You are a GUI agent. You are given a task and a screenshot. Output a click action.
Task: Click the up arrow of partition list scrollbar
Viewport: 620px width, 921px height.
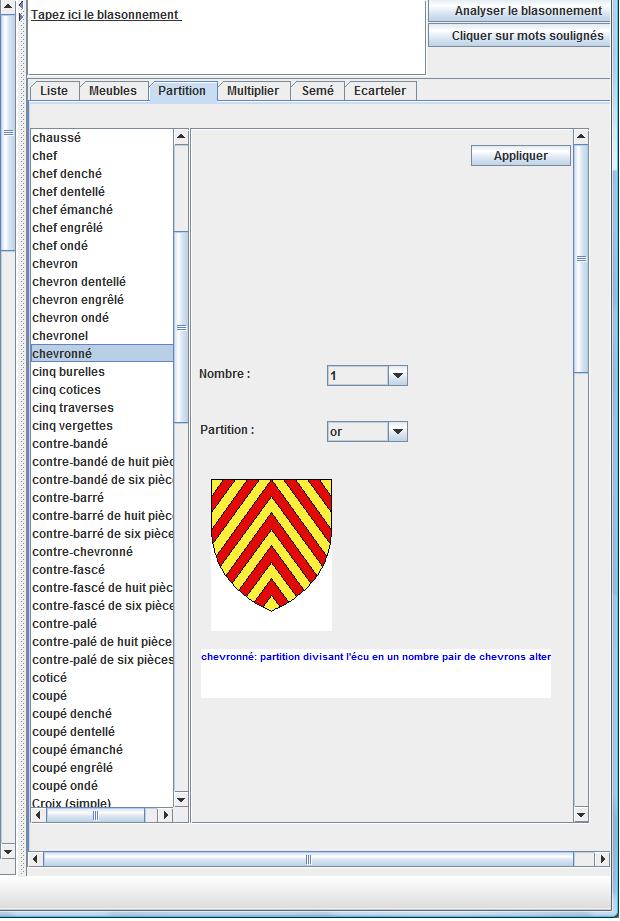pos(181,137)
